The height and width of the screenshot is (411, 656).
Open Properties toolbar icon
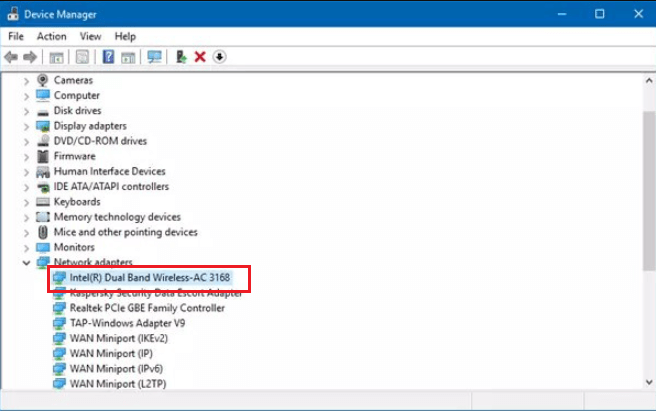82,57
